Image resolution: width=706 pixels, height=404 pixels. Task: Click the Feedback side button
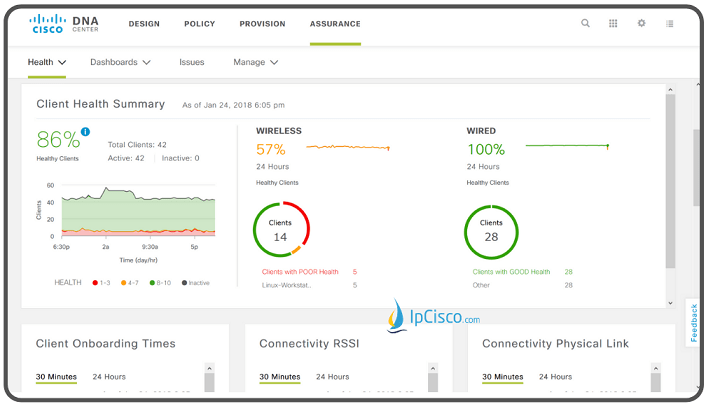(694, 322)
